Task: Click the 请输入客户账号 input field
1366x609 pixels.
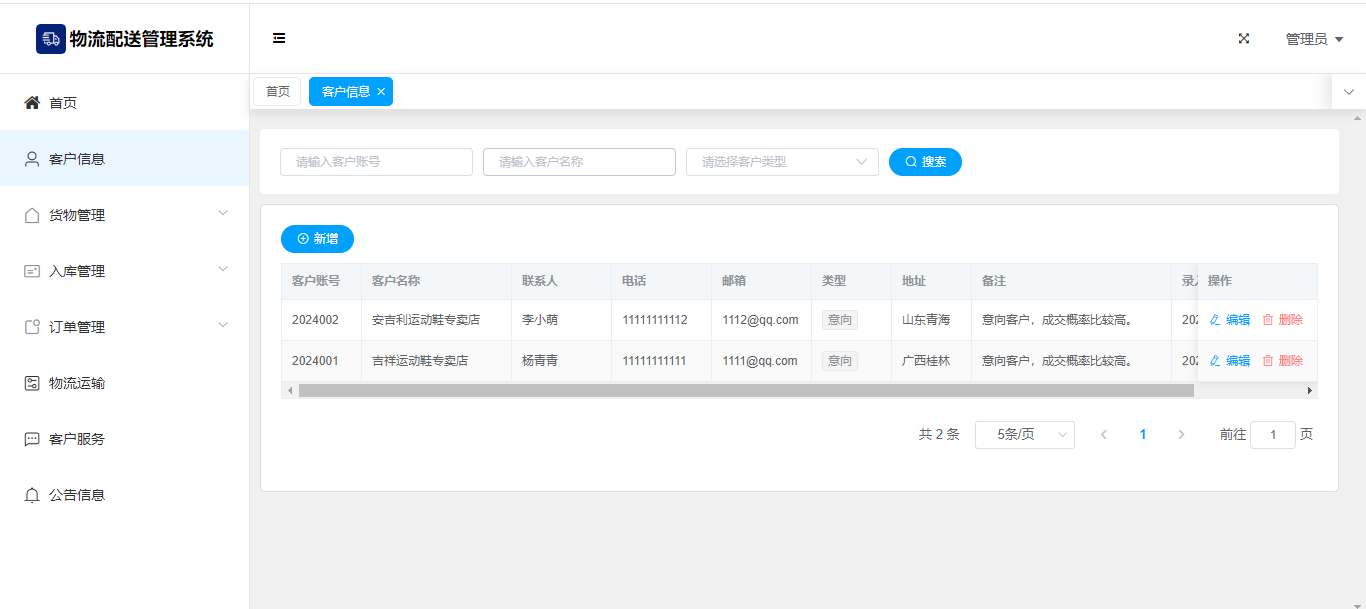Action: pyautogui.click(x=376, y=162)
